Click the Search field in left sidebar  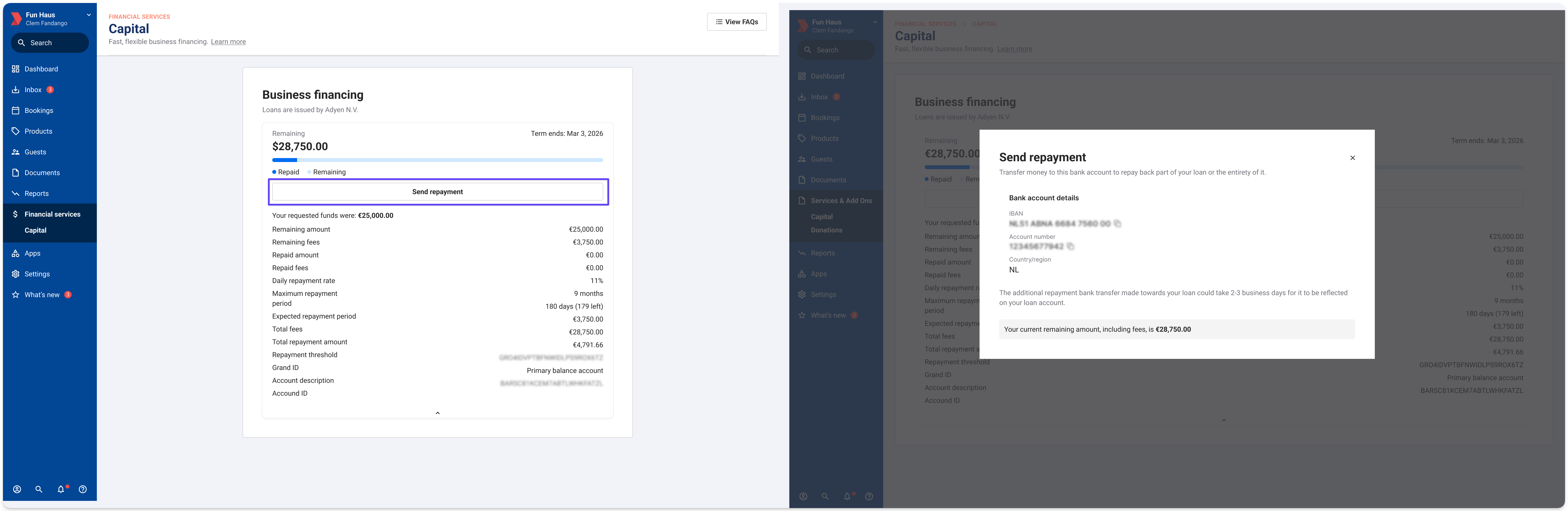(x=50, y=42)
